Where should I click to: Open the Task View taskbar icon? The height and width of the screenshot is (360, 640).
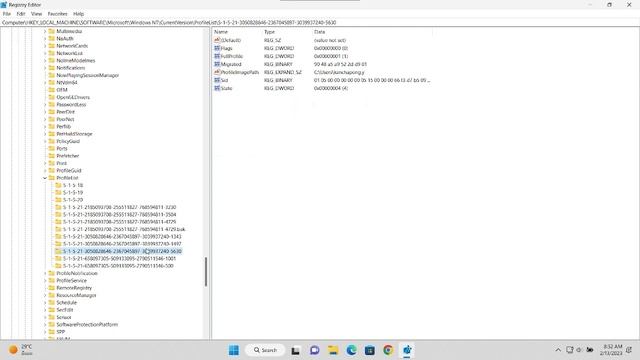[296, 350]
